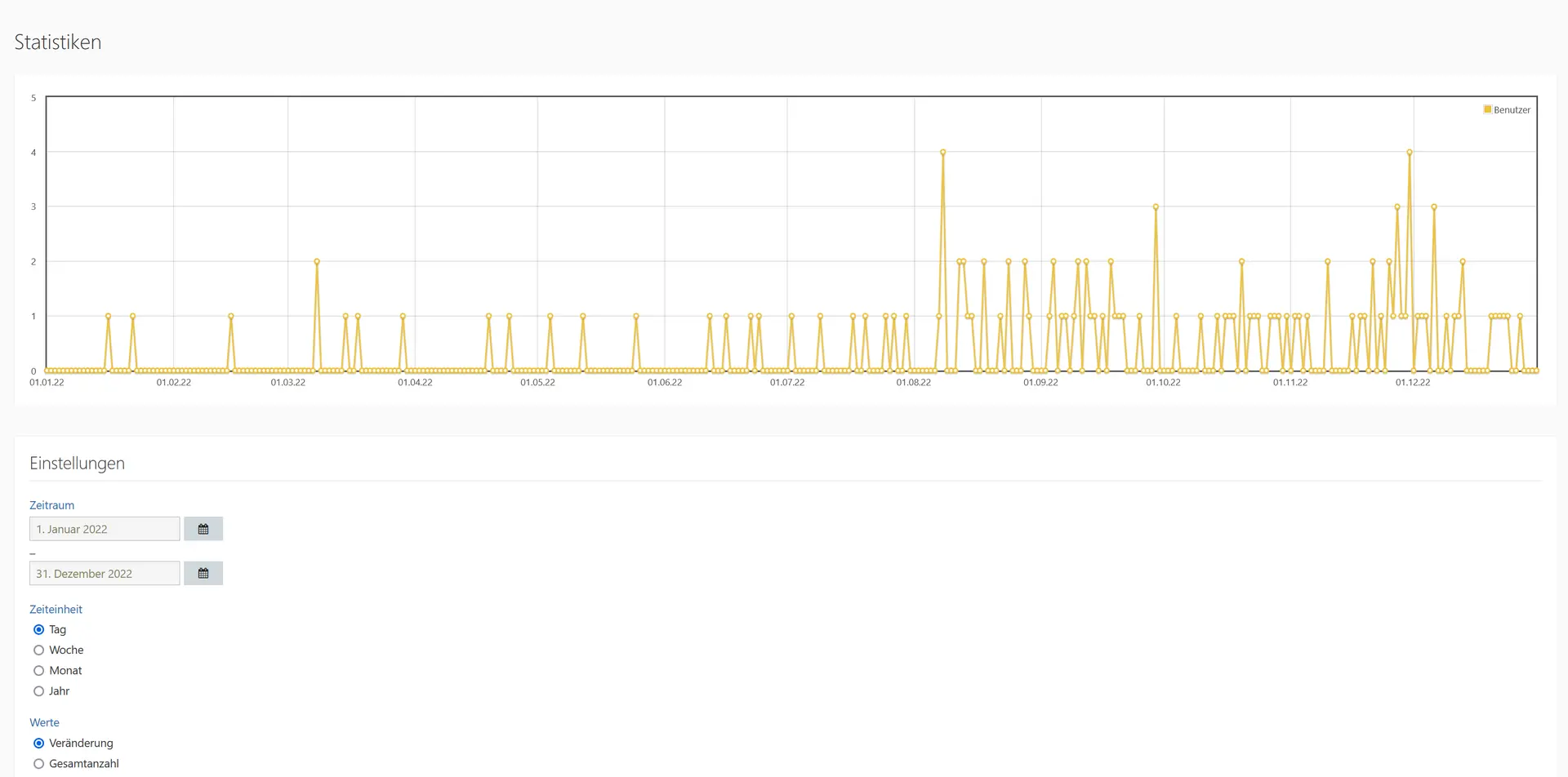Click the 01.01.22 axis label
This screenshot has width=1568, height=777.
47,382
